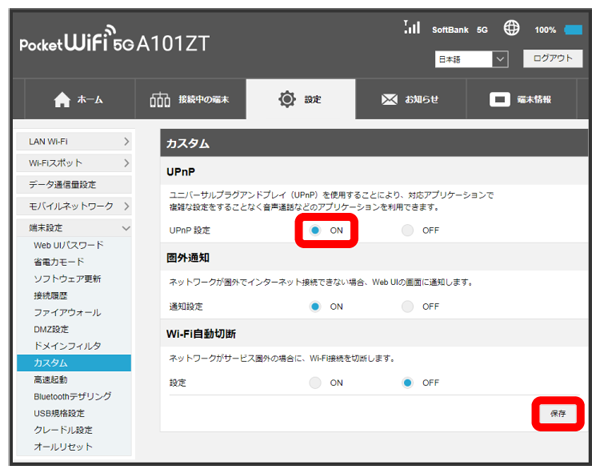Click the signal strength icon

click(411, 28)
